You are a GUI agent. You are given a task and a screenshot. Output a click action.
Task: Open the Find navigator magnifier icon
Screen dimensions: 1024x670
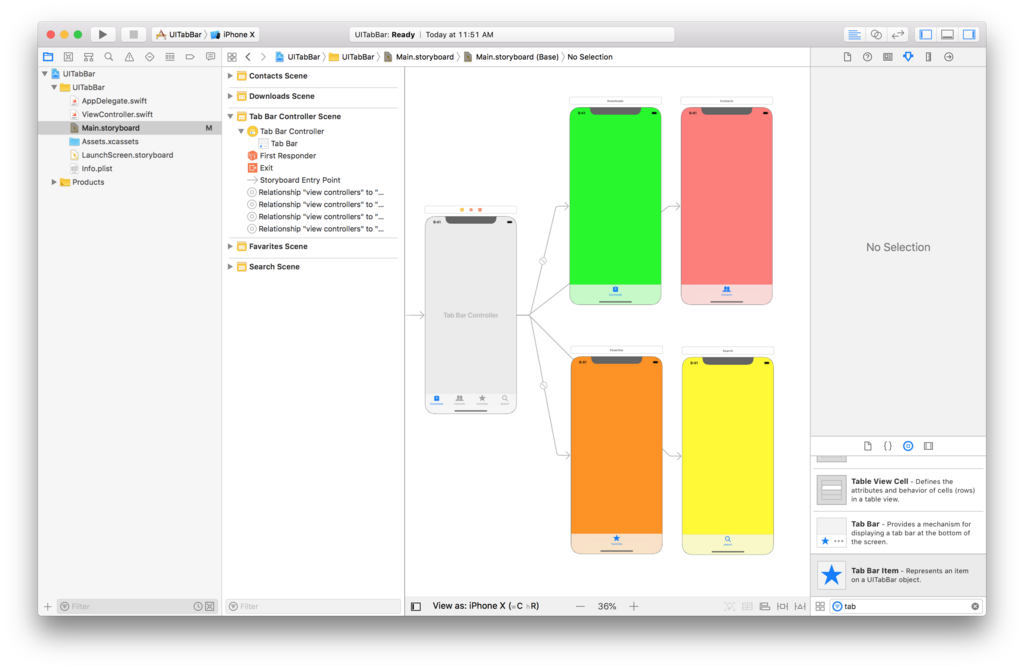tap(108, 57)
